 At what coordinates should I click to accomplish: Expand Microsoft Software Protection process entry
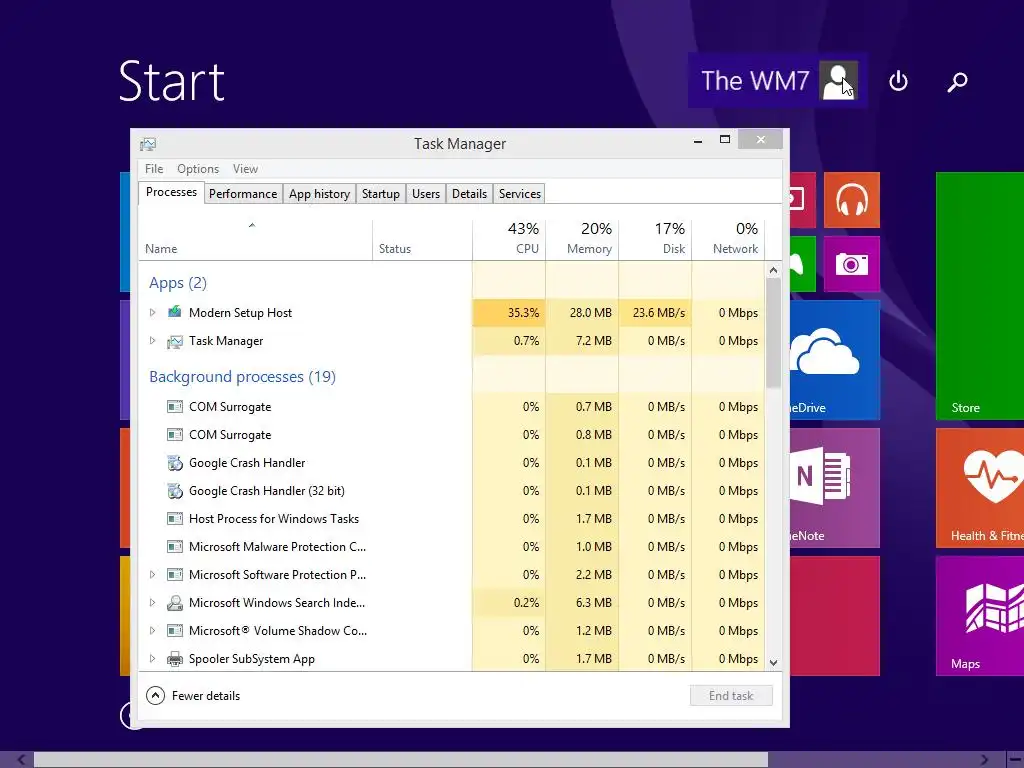(x=152, y=575)
